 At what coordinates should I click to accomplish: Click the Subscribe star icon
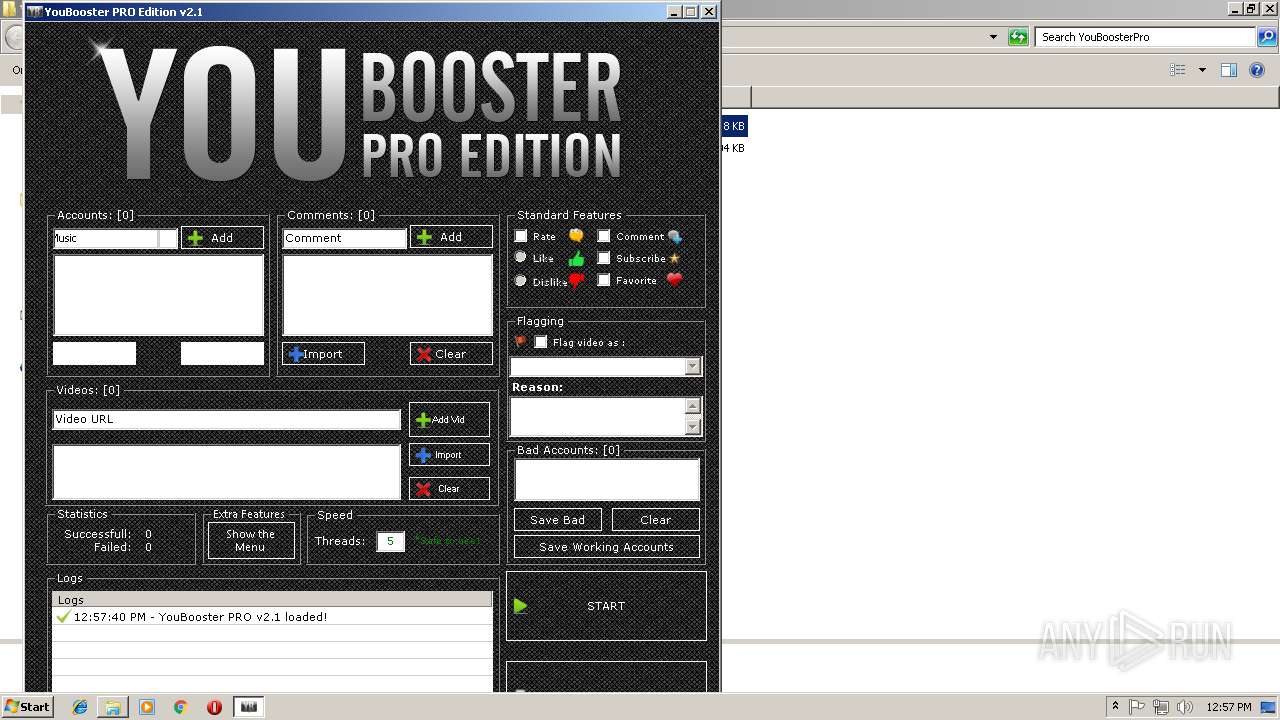[675, 259]
